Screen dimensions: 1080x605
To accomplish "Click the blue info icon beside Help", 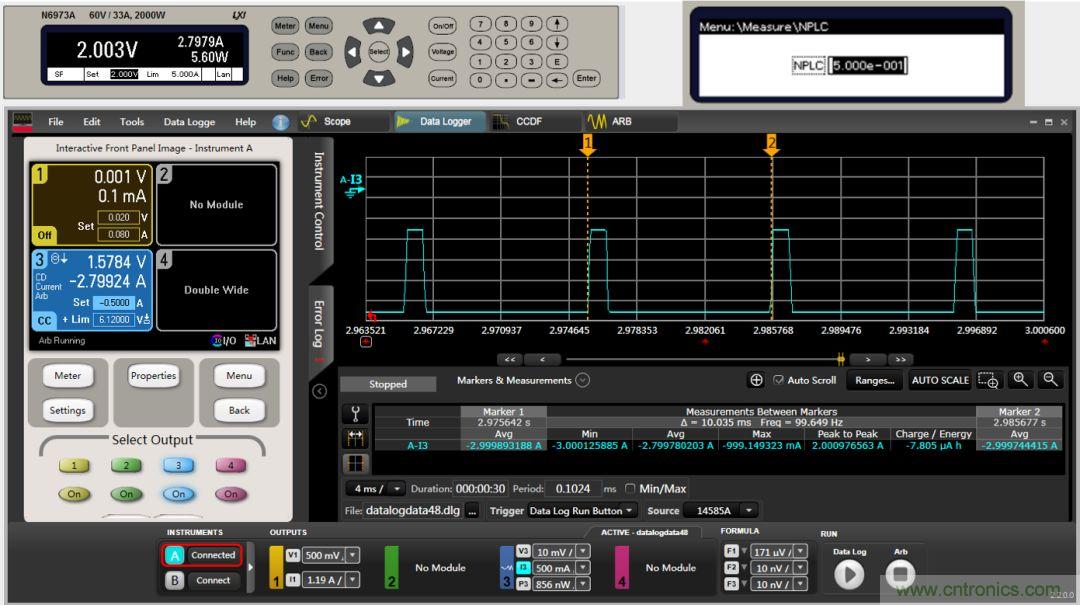I will click(x=280, y=122).
